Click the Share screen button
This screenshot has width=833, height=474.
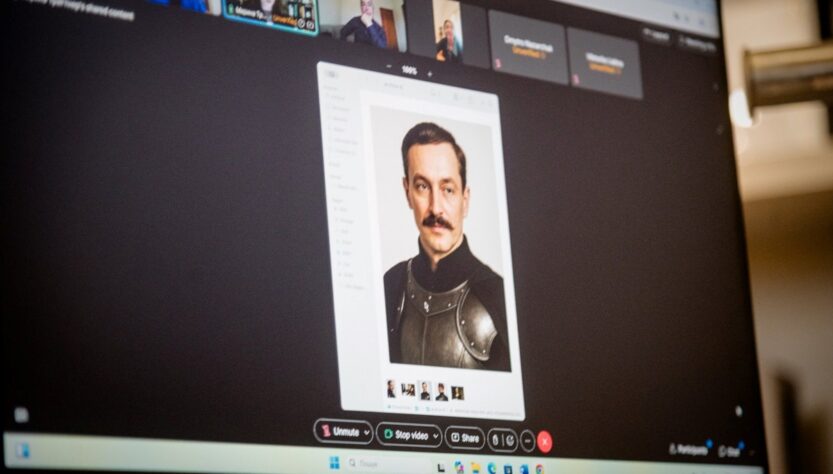pos(465,438)
